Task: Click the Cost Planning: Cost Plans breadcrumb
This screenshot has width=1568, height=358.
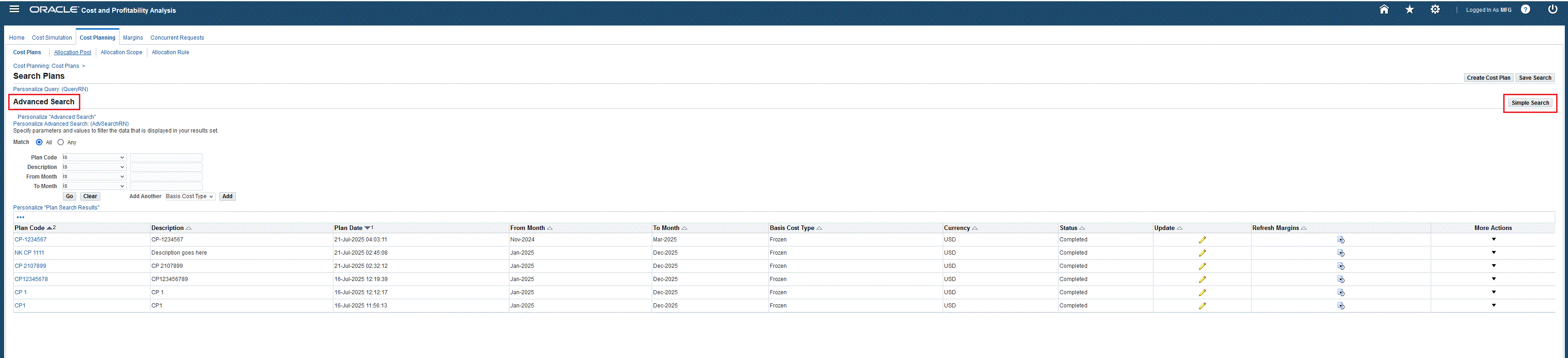Action: pyautogui.click(x=46, y=66)
